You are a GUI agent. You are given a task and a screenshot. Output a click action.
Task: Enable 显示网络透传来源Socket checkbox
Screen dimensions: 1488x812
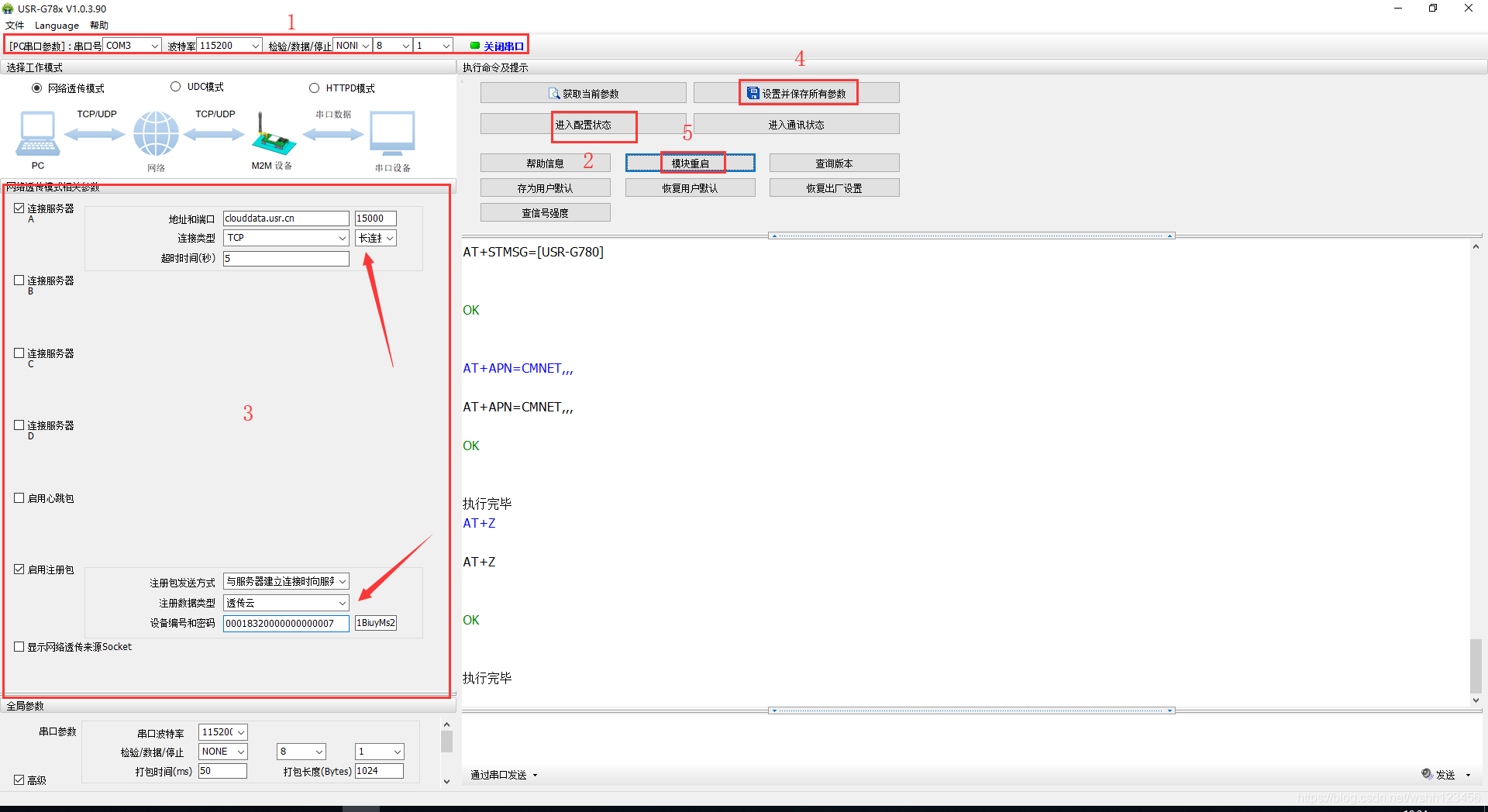19,646
